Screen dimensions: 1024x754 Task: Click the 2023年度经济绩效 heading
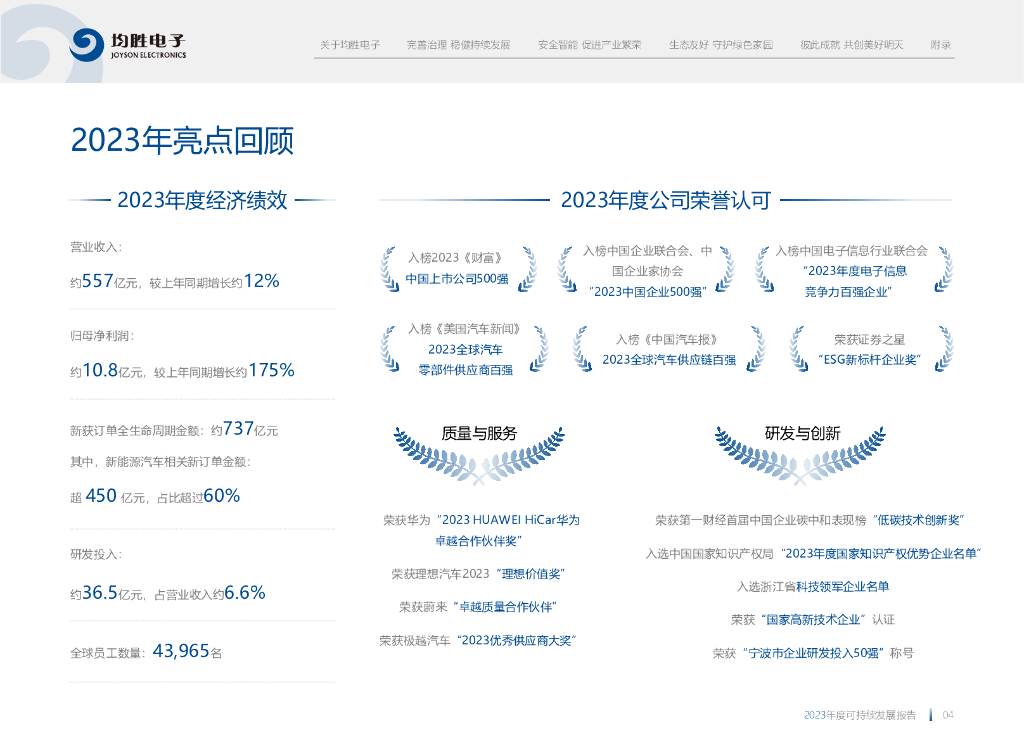(202, 200)
